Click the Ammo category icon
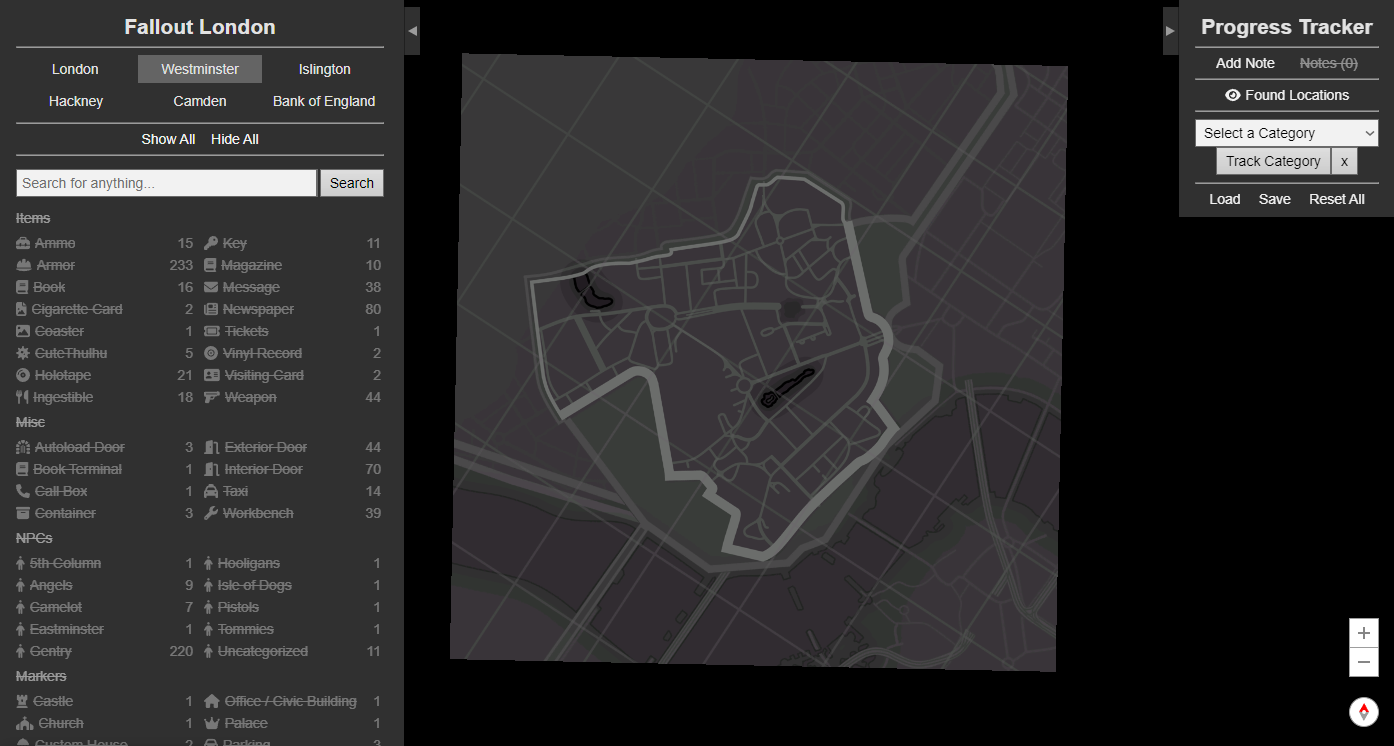The width and height of the screenshot is (1394, 746). tap(24, 243)
